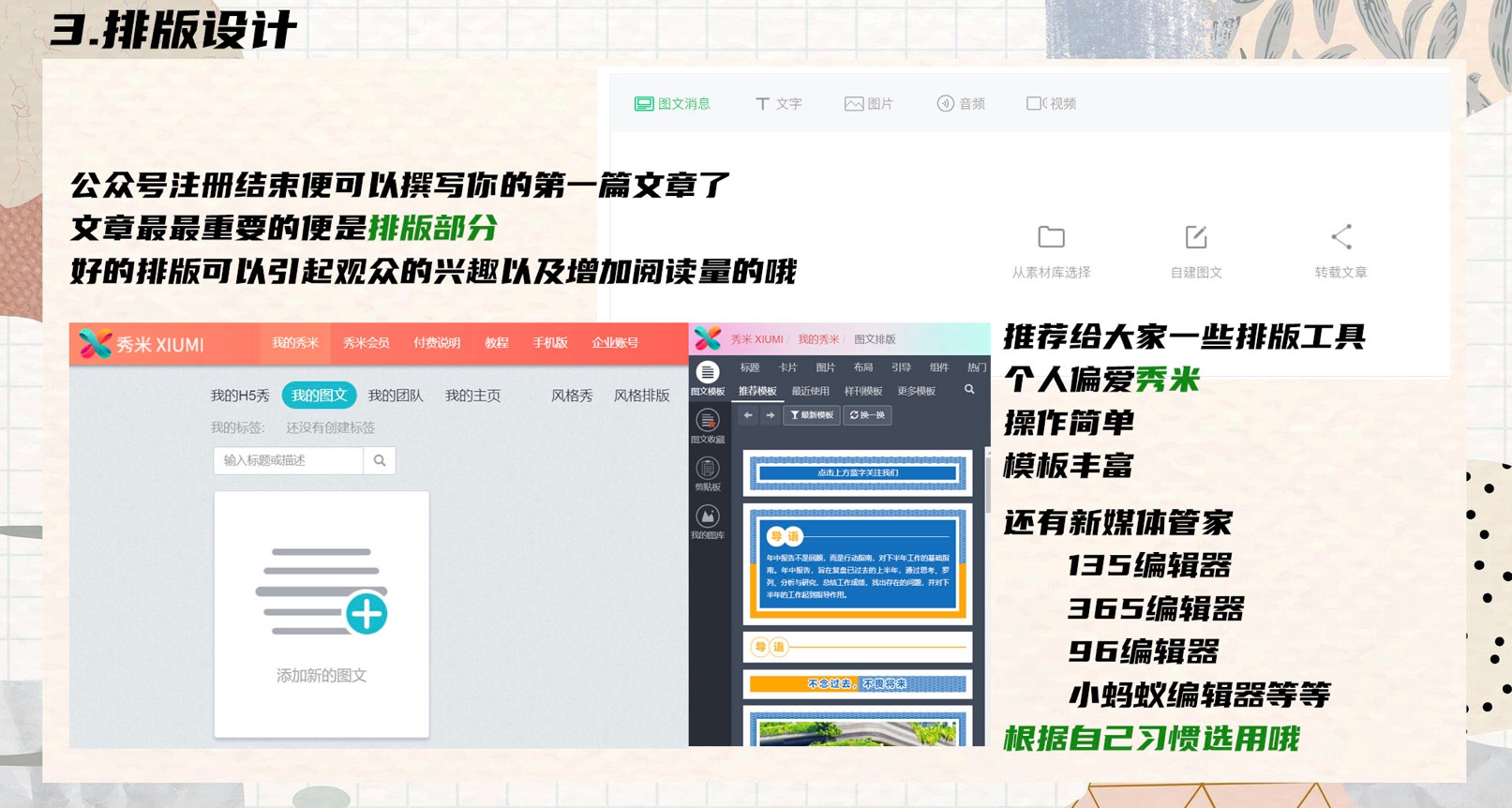Select the 热门 template category
This screenshot has height=808, width=1512.
[x=976, y=367]
